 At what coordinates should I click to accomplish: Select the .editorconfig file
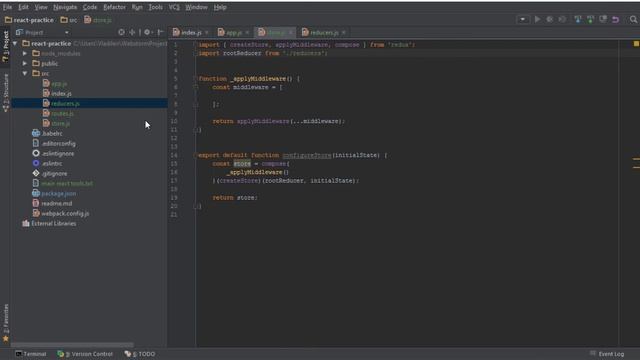click(58, 144)
